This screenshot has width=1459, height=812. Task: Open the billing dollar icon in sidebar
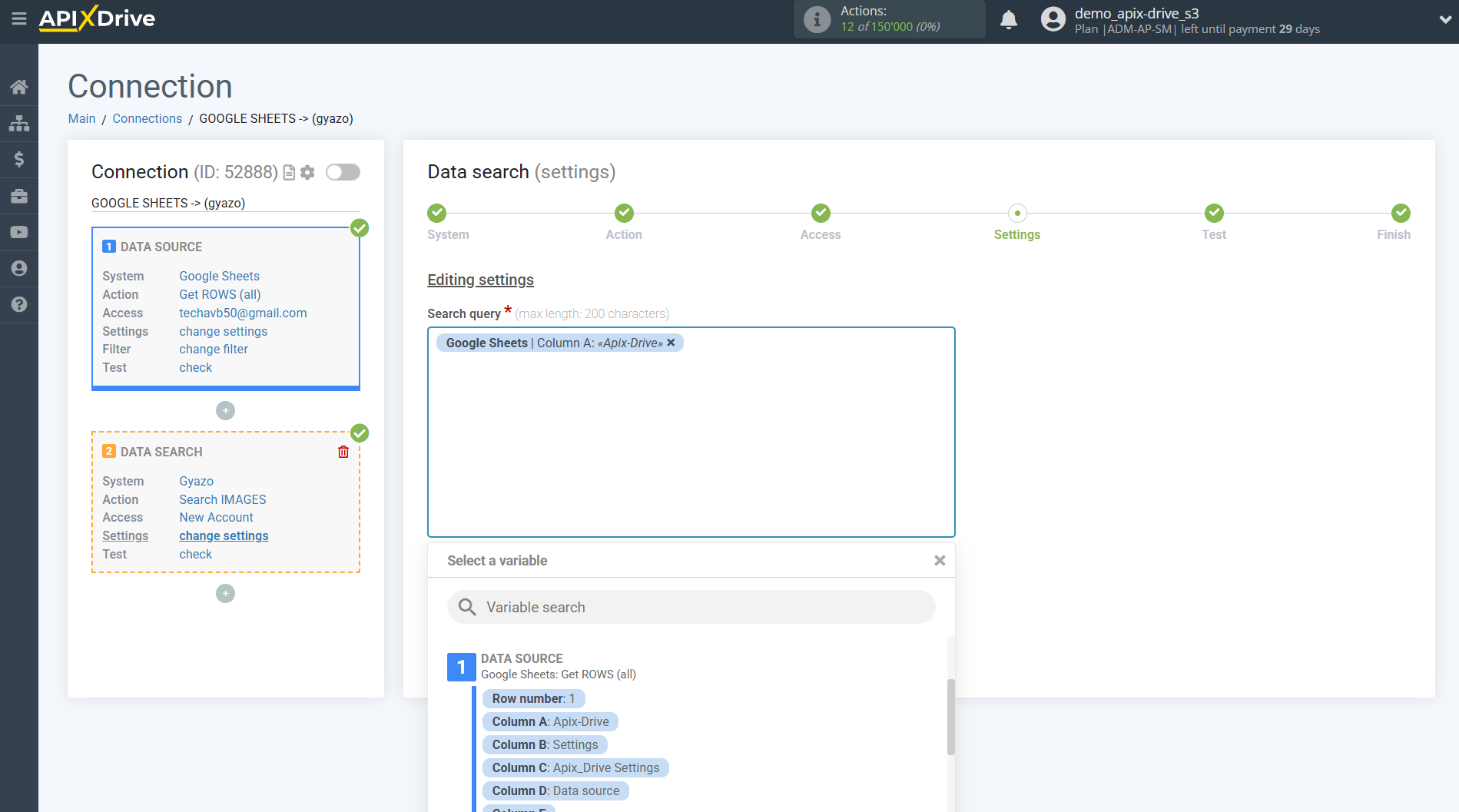point(19,160)
